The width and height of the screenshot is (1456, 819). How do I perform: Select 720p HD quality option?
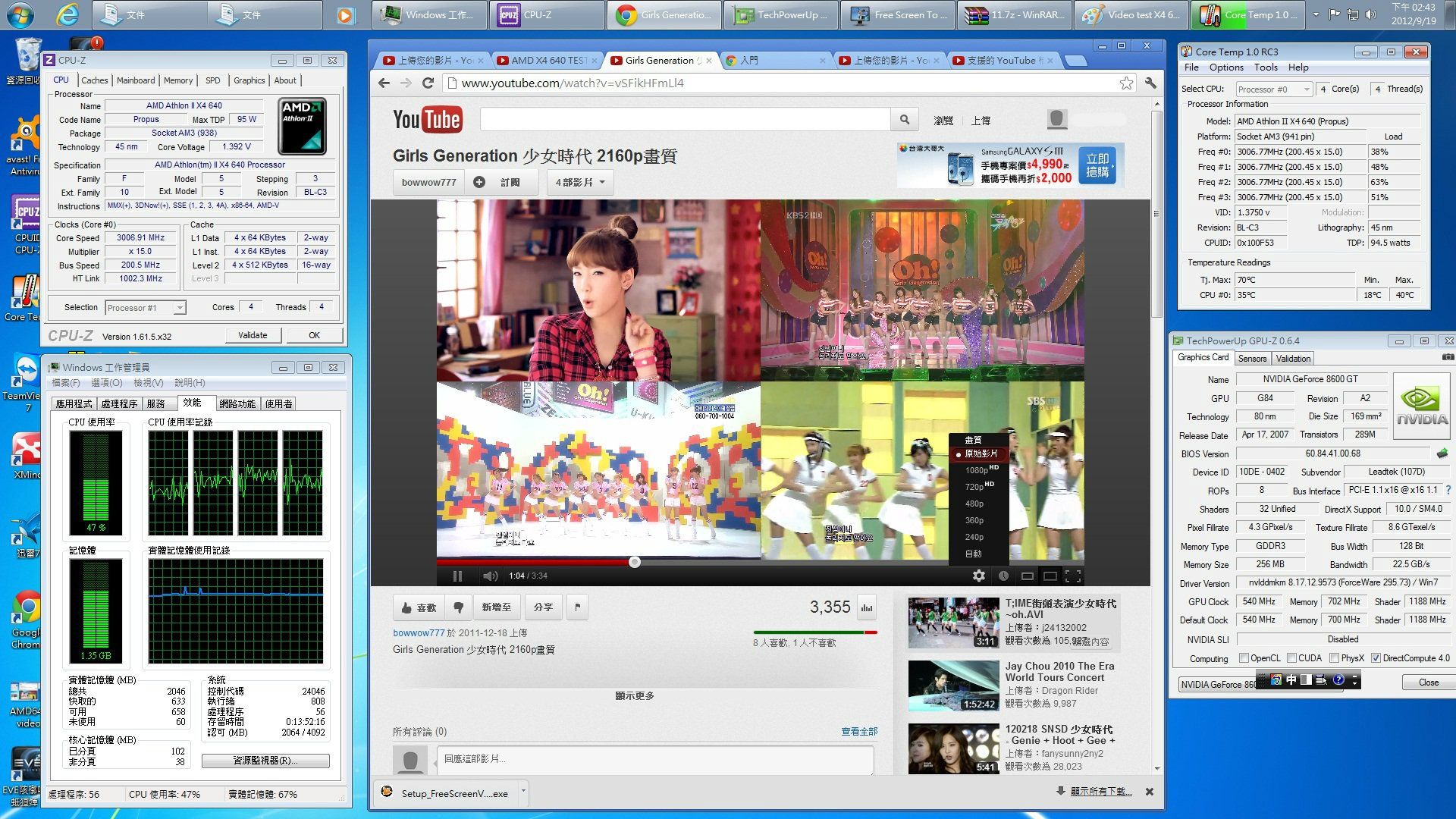979,487
